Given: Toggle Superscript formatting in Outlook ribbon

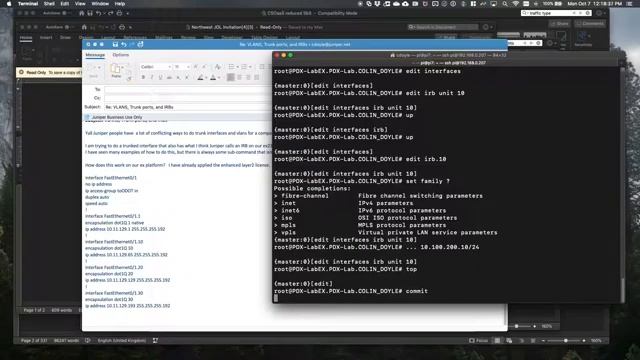Looking at the screenshot, I should [x=187, y=77].
